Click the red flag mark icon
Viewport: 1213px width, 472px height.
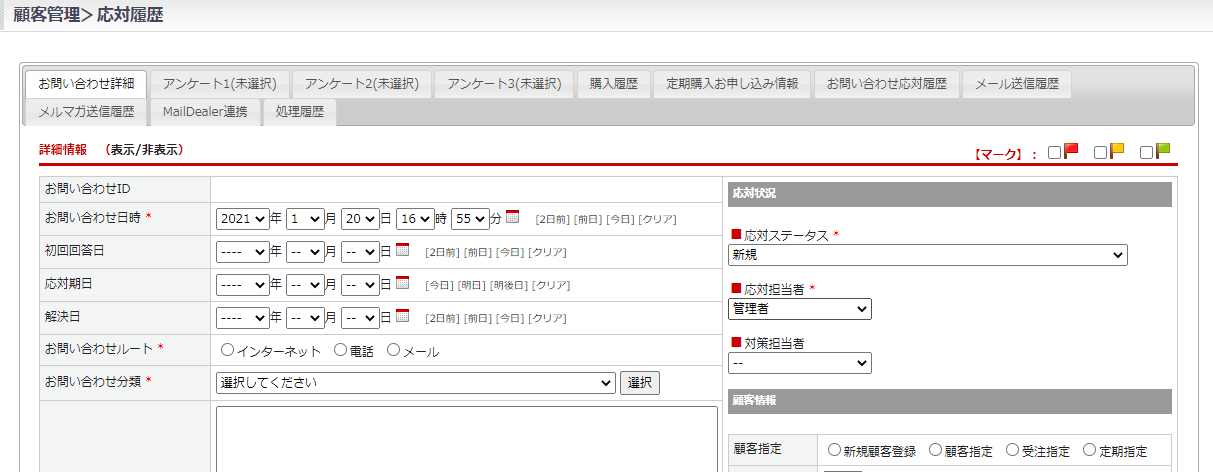[x=1071, y=152]
